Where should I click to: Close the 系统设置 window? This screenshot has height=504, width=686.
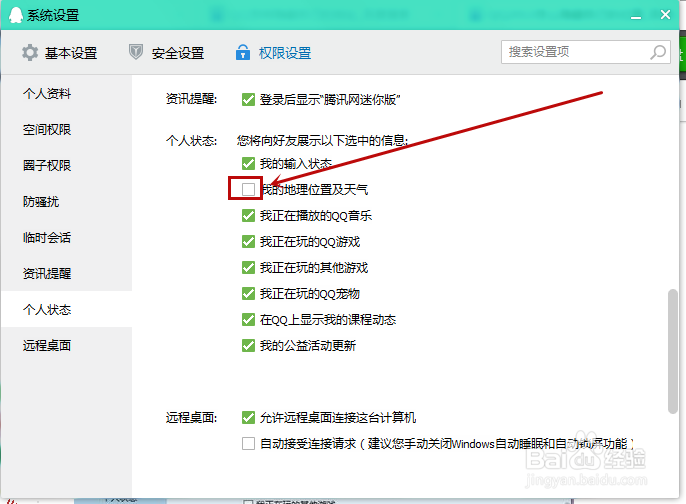pyautogui.click(x=665, y=15)
